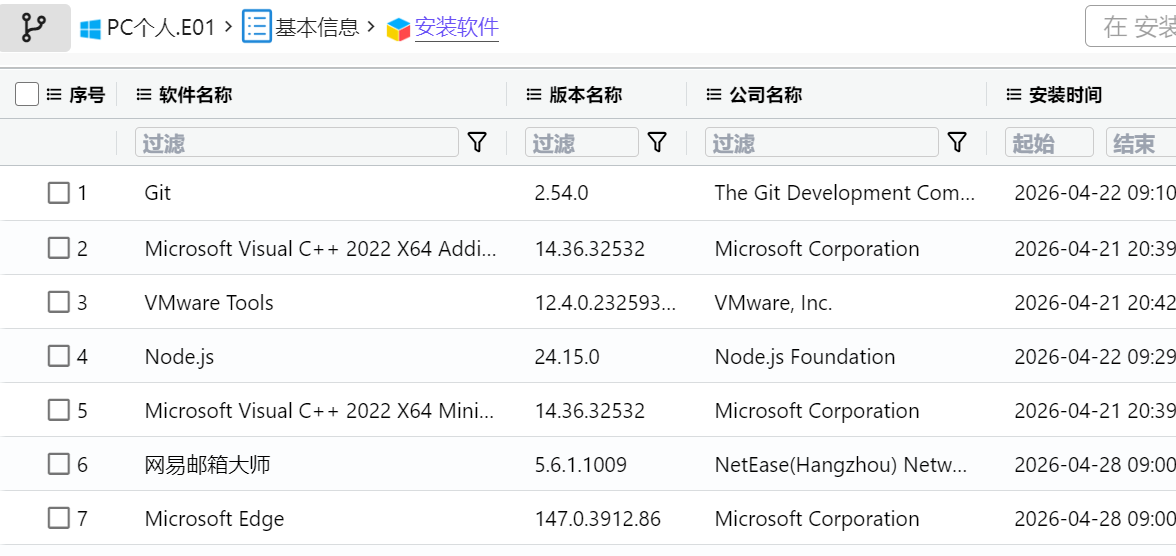Open the 安装软件 breadcrumb link
1176x556 pixels.
click(x=457, y=29)
